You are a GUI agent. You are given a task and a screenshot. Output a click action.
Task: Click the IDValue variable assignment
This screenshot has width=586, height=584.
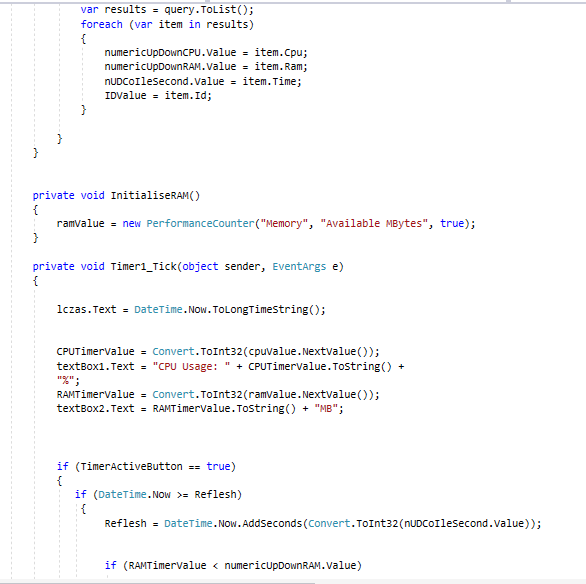(x=125, y=96)
